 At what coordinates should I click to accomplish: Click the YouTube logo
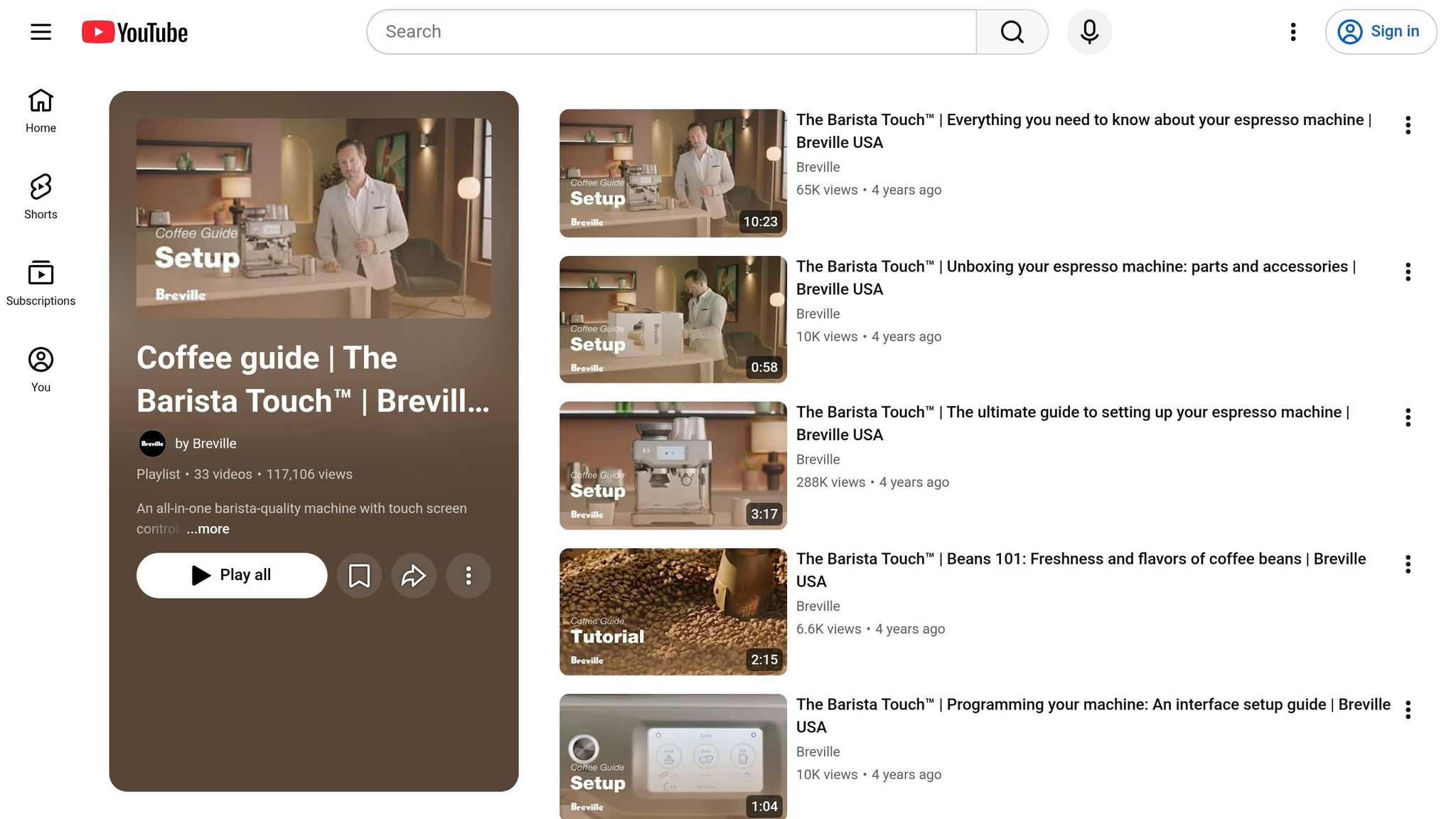click(x=134, y=32)
